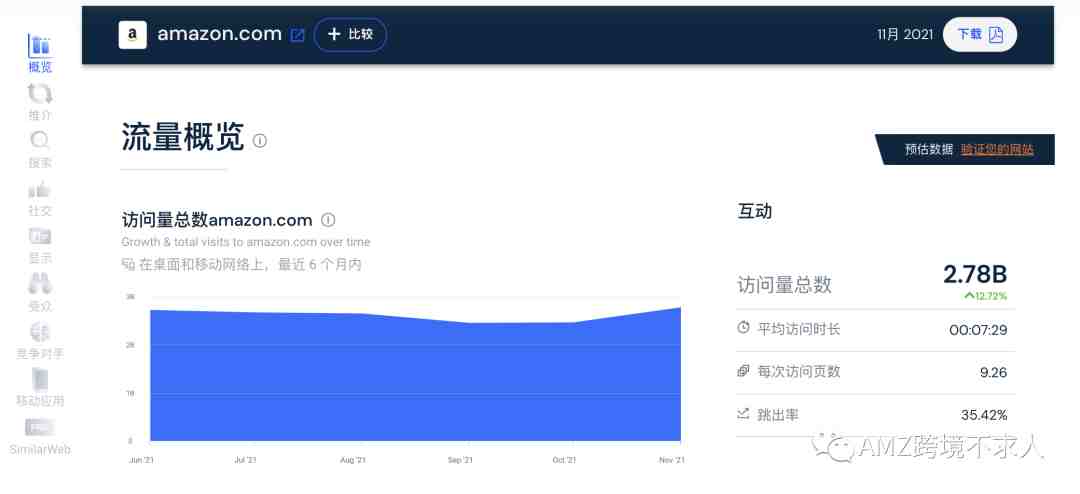Click the 互动 engagement heading
This screenshot has height=494, width=1080.
754,212
